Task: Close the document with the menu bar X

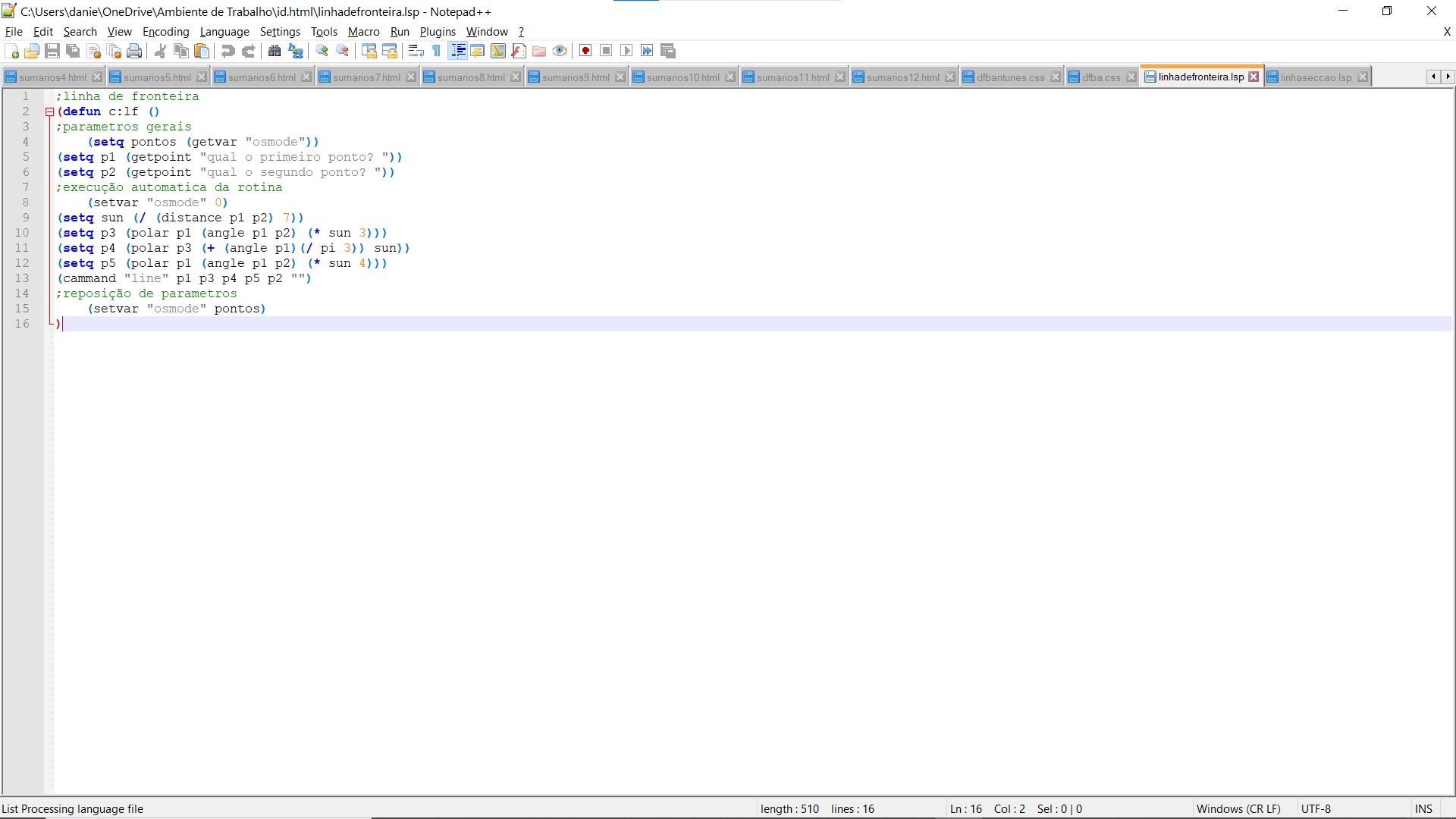Action: pyautogui.click(x=1447, y=32)
